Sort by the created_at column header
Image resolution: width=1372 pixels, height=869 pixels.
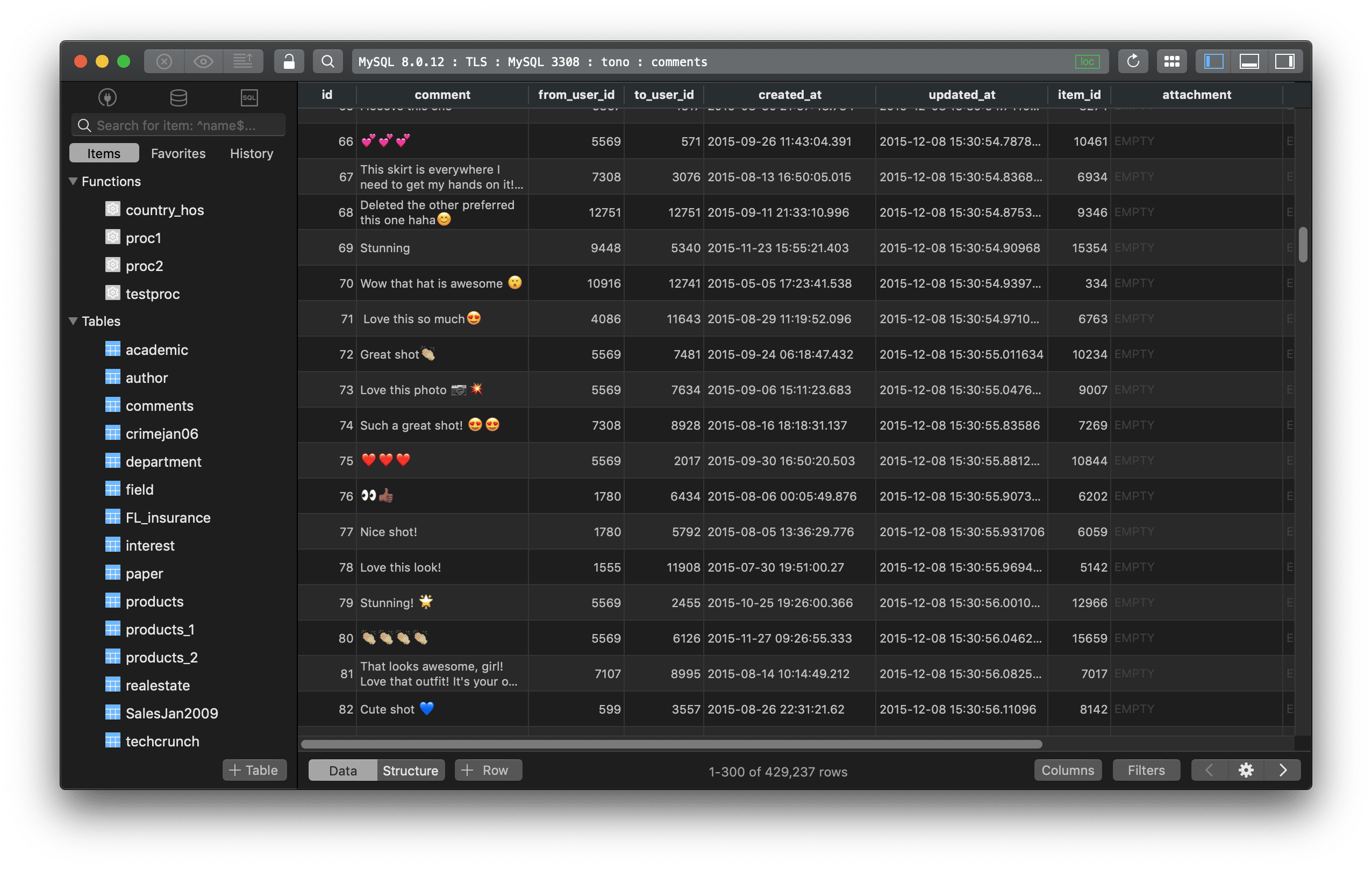789,95
